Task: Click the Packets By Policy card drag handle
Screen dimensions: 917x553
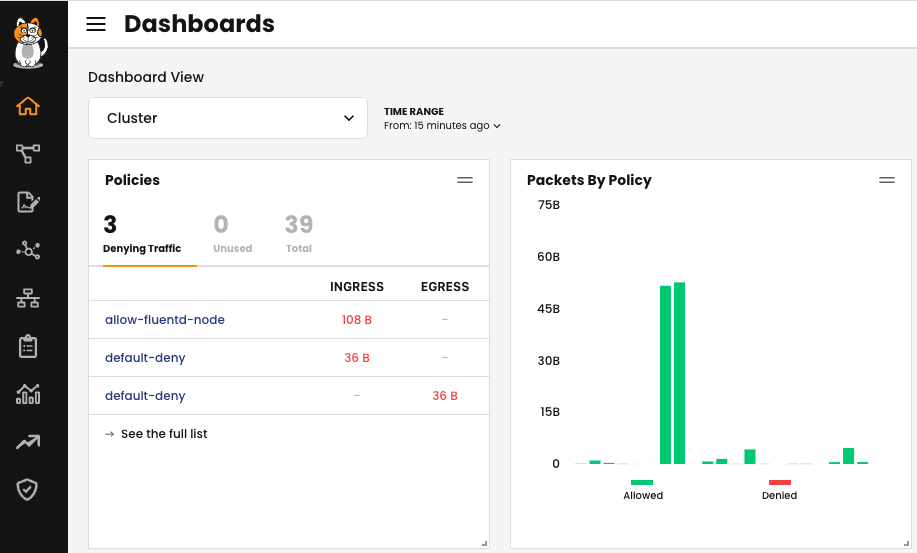Action: pos(887,180)
